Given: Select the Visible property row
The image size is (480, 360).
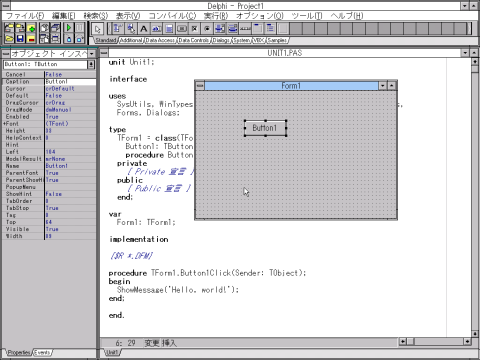Looking at the screenshot, I should pos(49,229).
